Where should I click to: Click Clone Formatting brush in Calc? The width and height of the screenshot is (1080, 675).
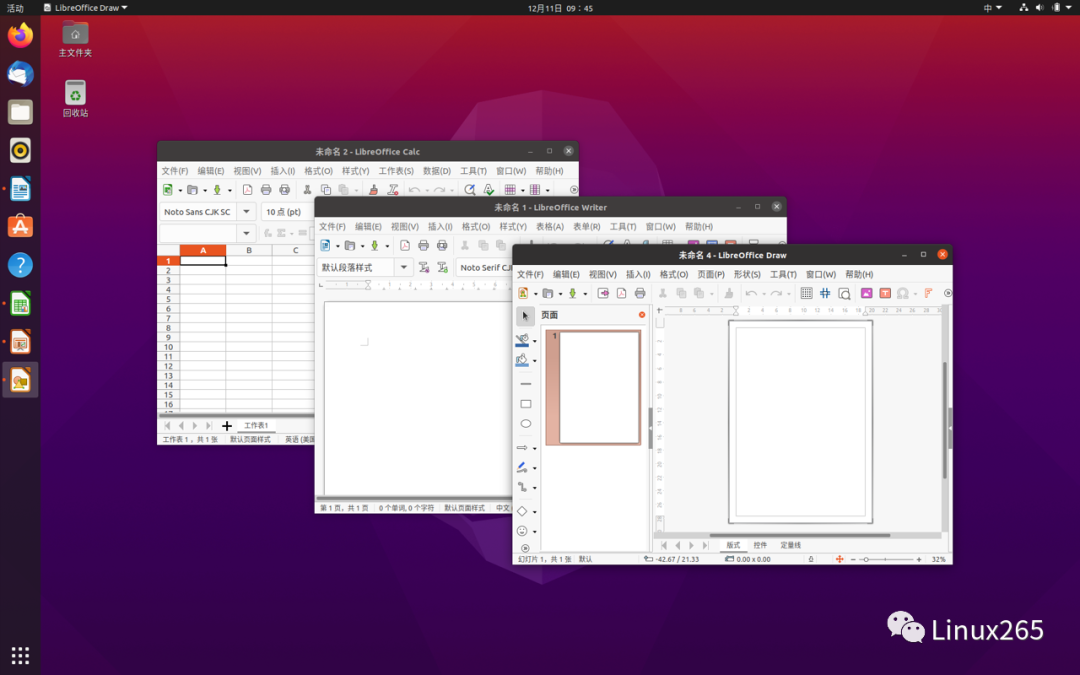click(373, 189)
